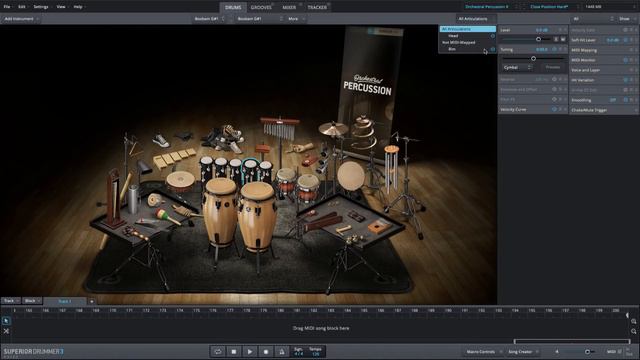Select the scissors cut tool

pyautogui.click(x=6, y=331)
